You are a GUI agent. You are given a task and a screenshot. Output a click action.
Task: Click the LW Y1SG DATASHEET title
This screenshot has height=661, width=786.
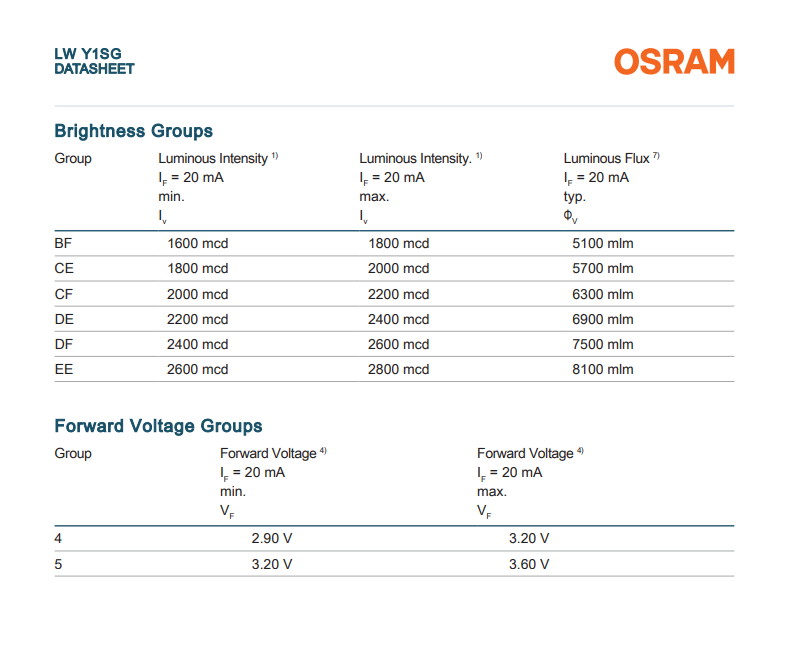click(94, 61)
